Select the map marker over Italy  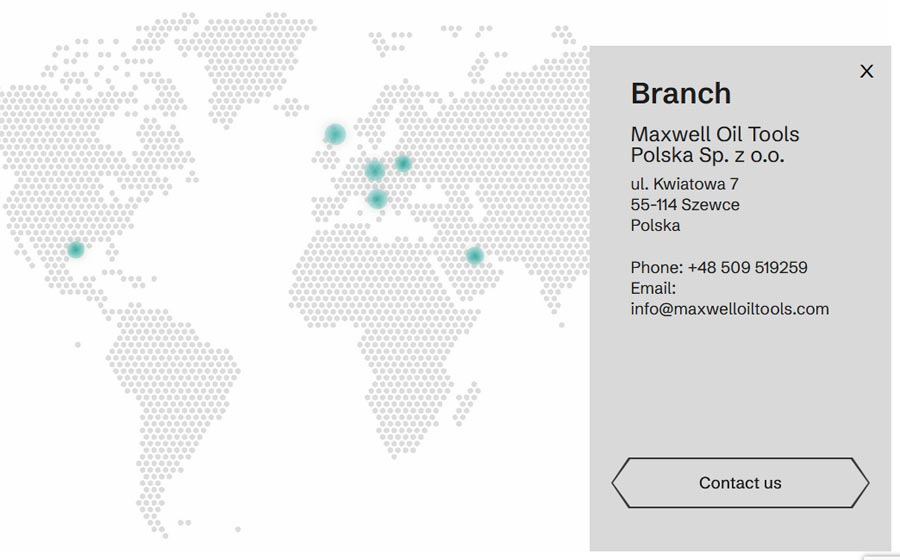(377, 199)
